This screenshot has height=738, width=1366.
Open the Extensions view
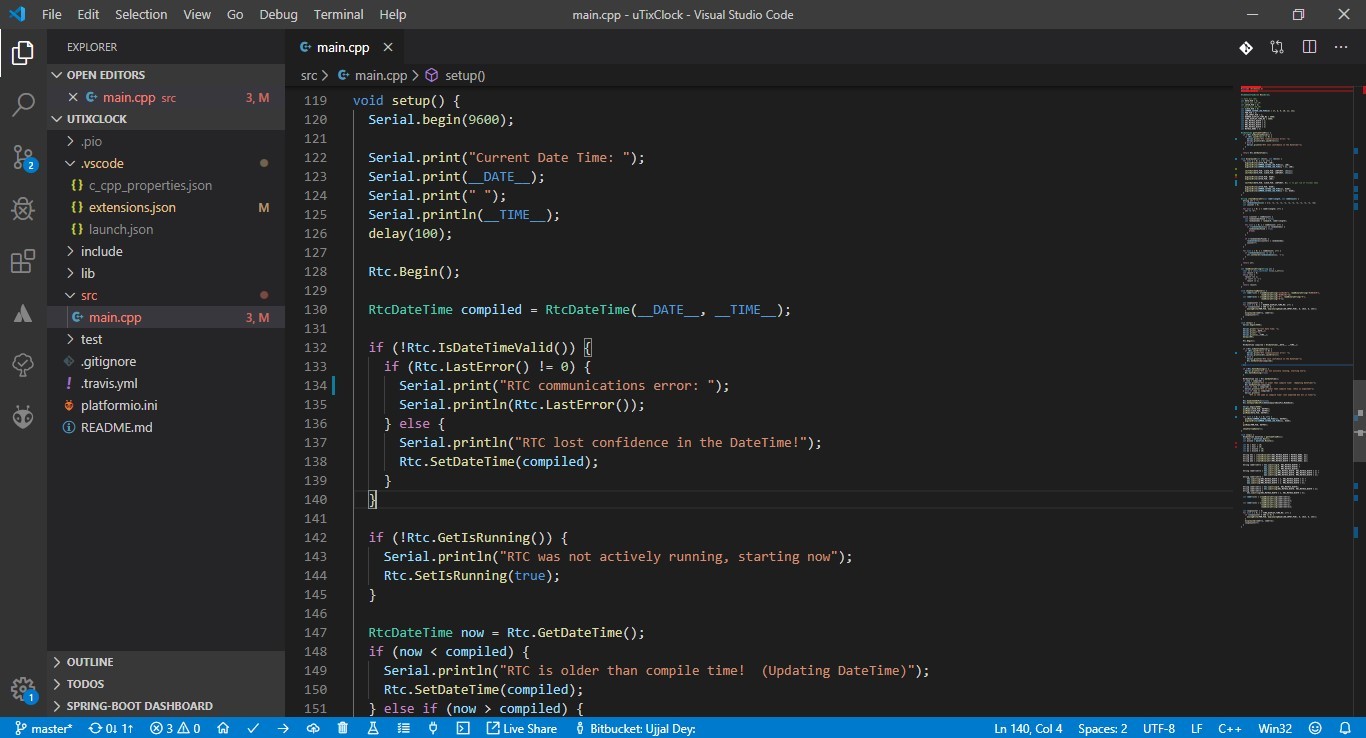[x=23, y=262]
